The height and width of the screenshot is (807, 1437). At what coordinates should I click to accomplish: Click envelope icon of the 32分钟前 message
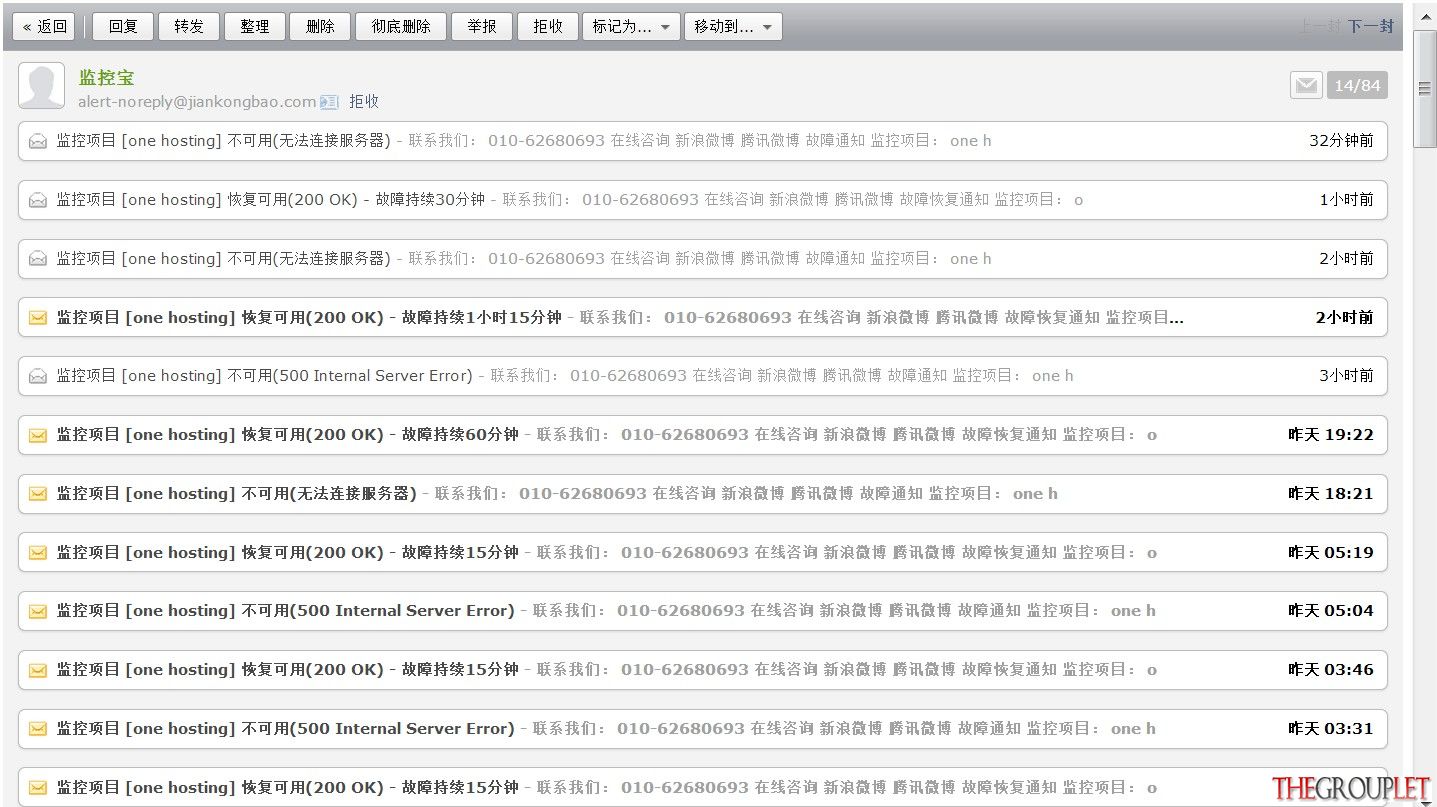pyautogui.click(x=38, y=142)
